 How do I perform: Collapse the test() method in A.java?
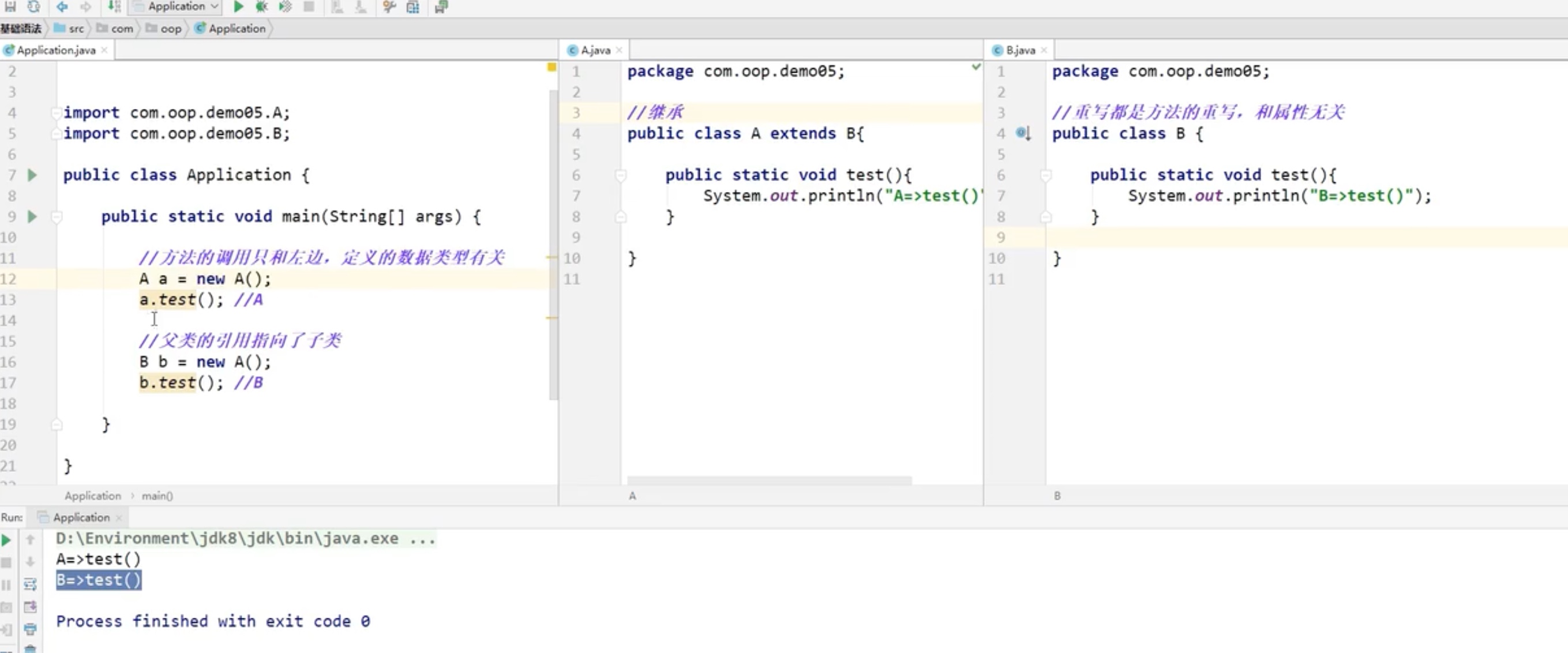click(x=620, y=175)
